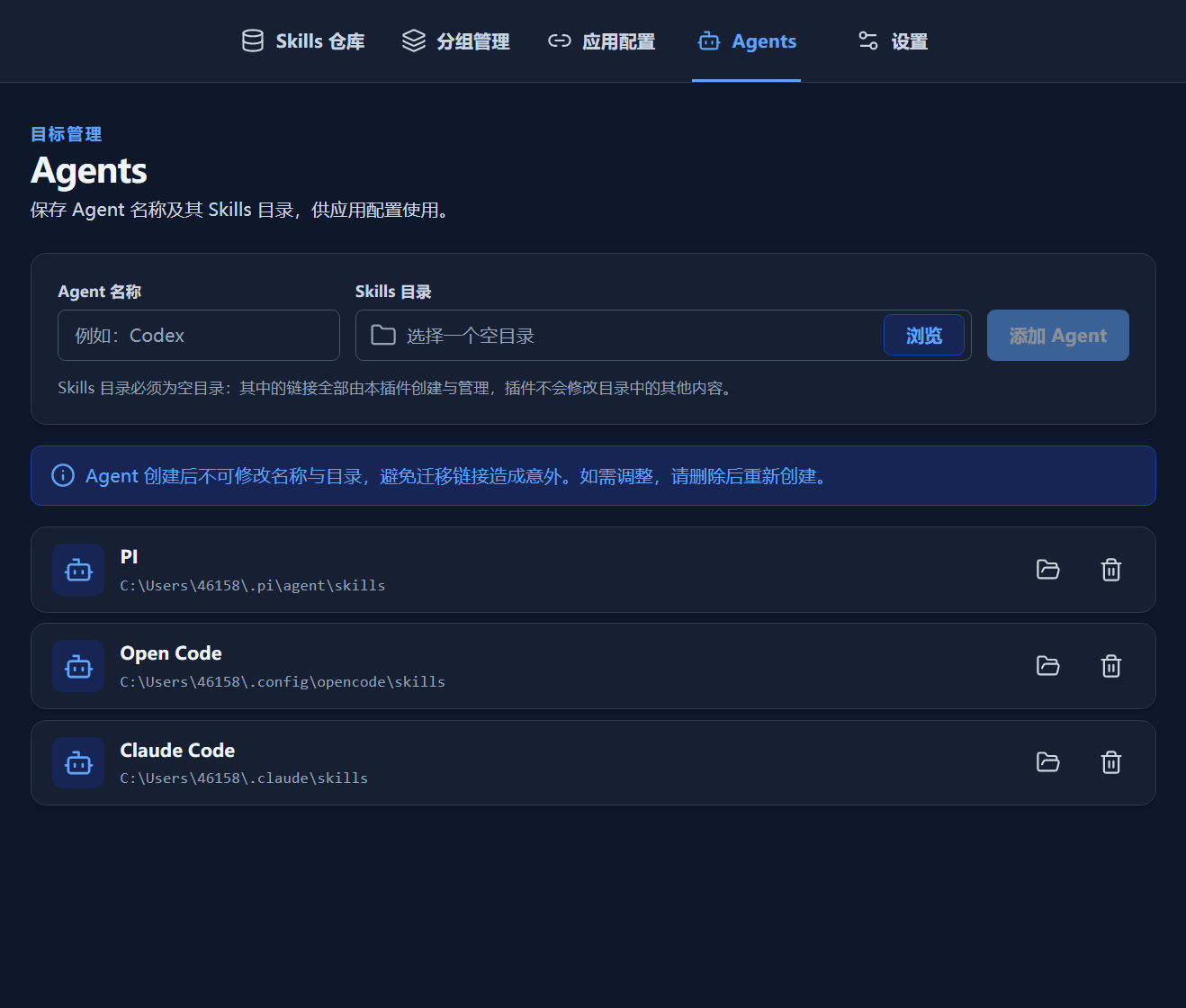Click the Claude Code robot icon
Viewport: 1186px width, 1008px height.
[78, 762]
